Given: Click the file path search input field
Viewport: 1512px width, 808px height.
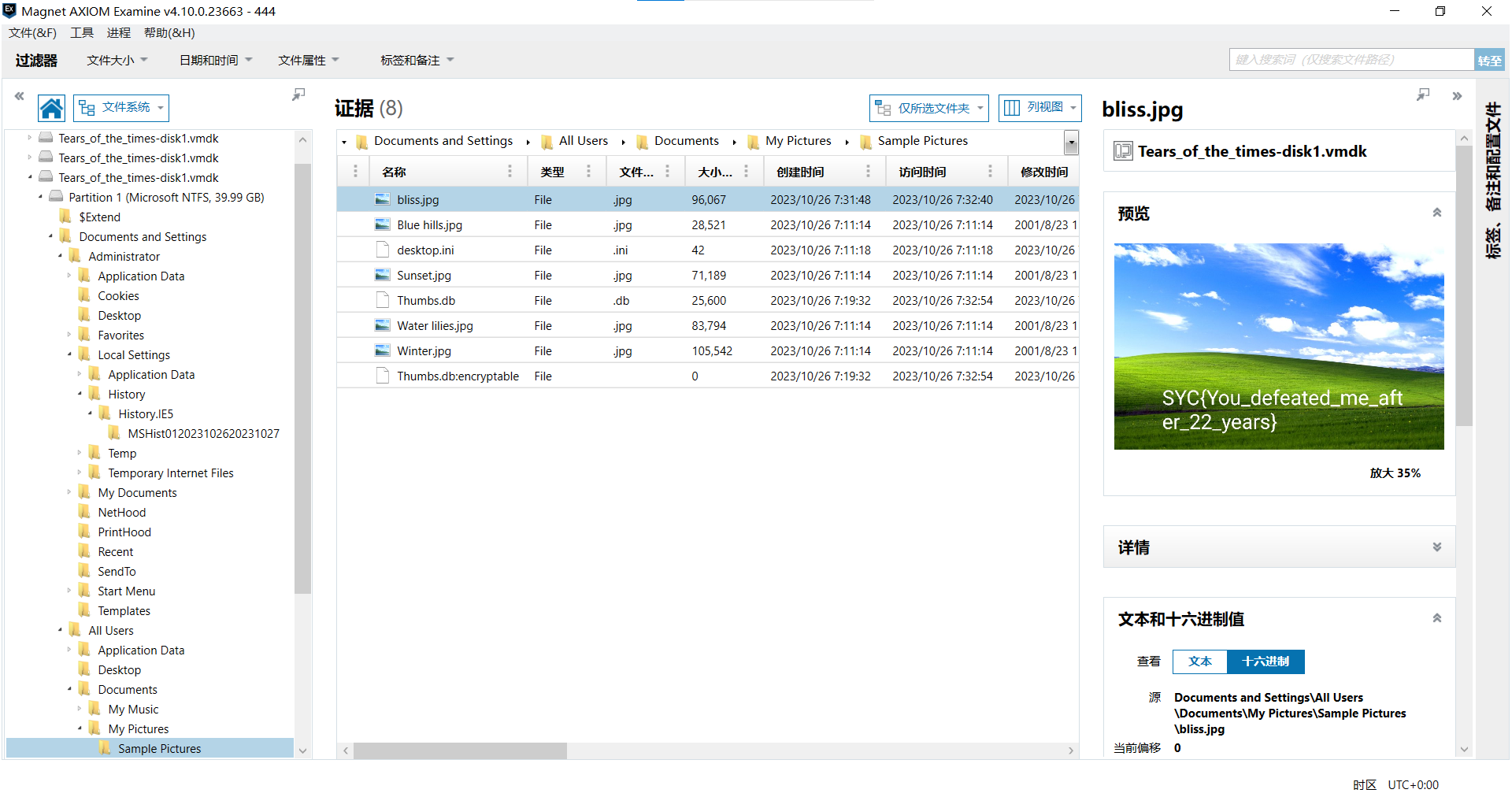Looking at the screenshot, I should (1351, 60).
